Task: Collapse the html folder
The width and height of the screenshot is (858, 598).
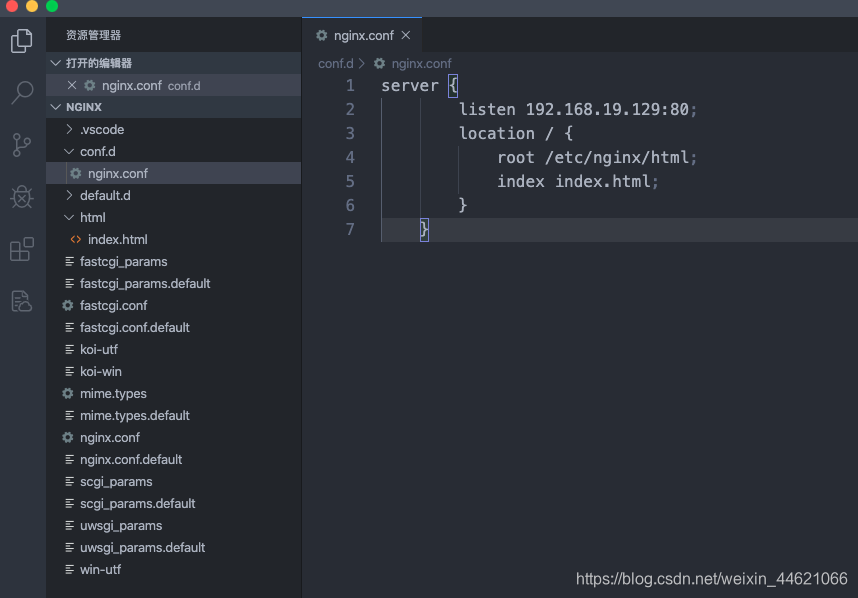Action: pos(69,217)
